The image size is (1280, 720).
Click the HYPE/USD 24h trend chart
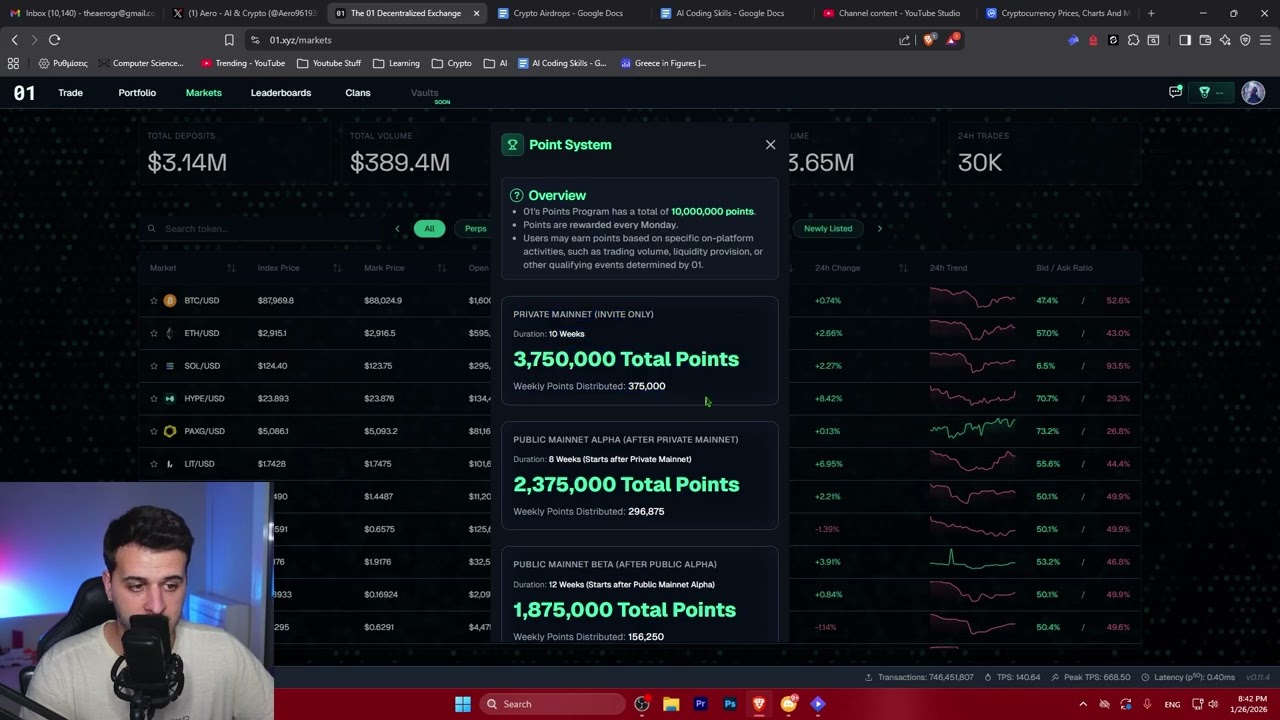point(972,398)
